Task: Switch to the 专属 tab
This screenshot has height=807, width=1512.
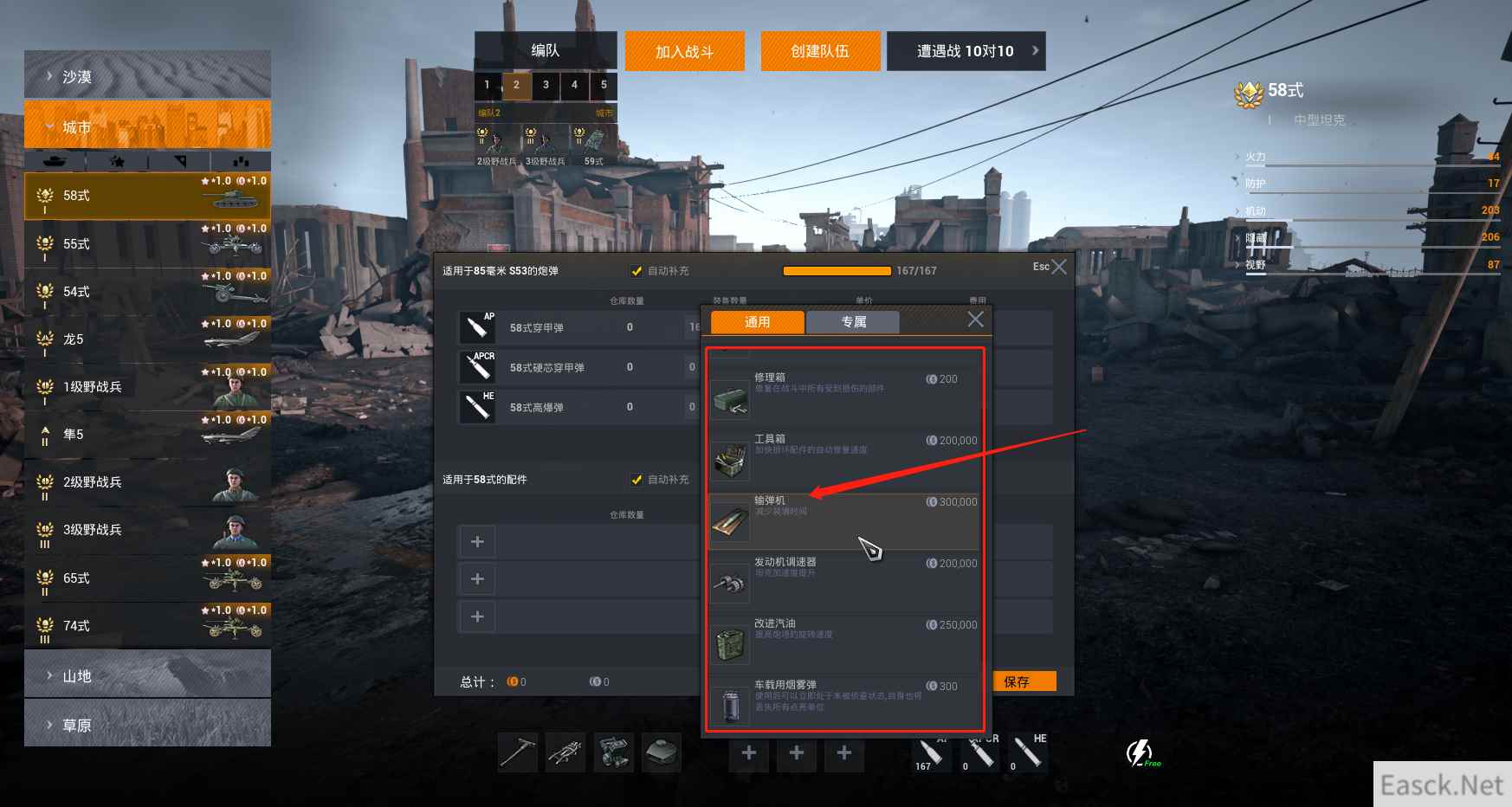Action: (x=853, y=322)
